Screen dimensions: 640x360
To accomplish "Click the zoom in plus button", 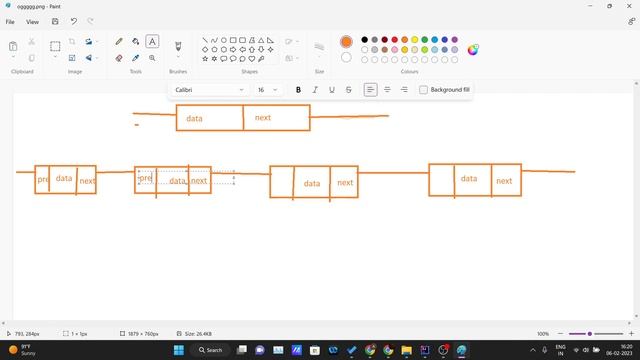I will 631,334.
